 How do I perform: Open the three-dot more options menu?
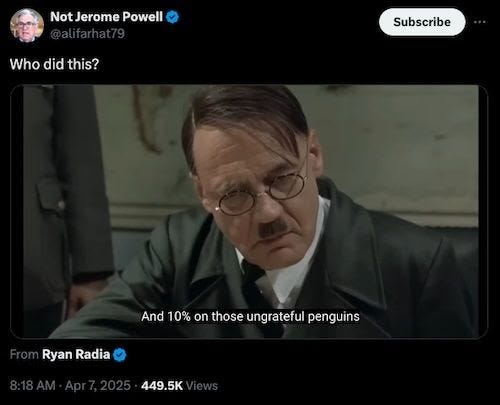pyautogui.click(x=480, y=22)
